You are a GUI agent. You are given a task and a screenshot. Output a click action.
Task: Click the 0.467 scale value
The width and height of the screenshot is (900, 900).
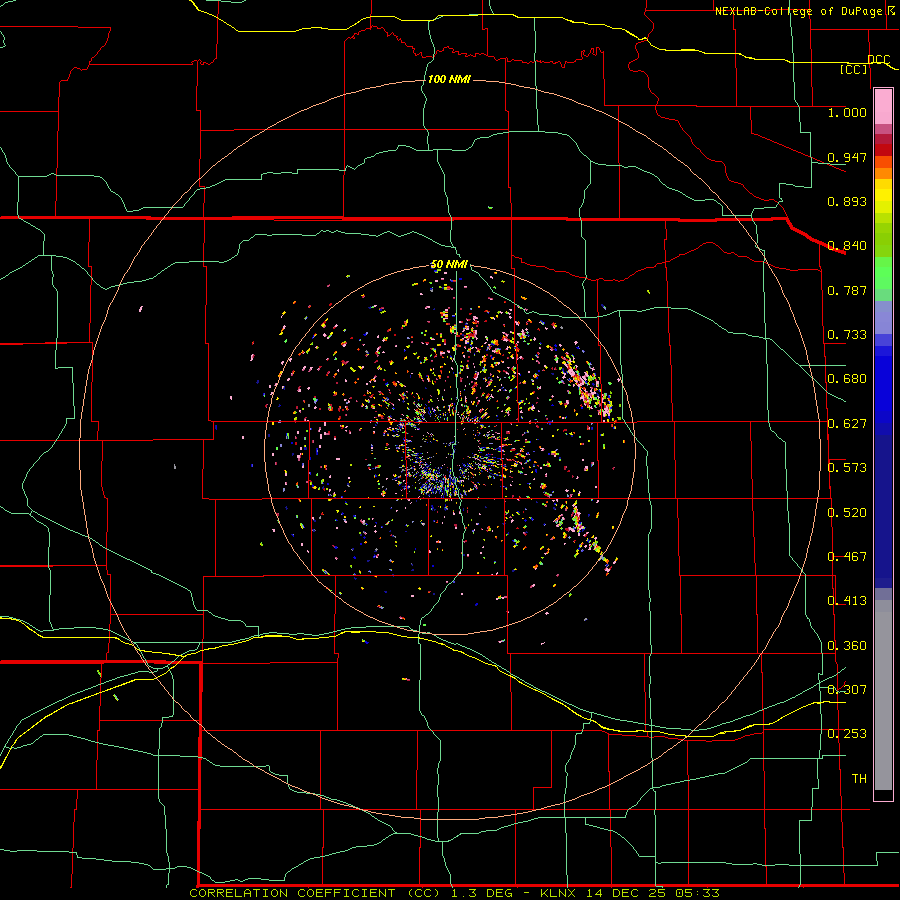click(847, 557)
